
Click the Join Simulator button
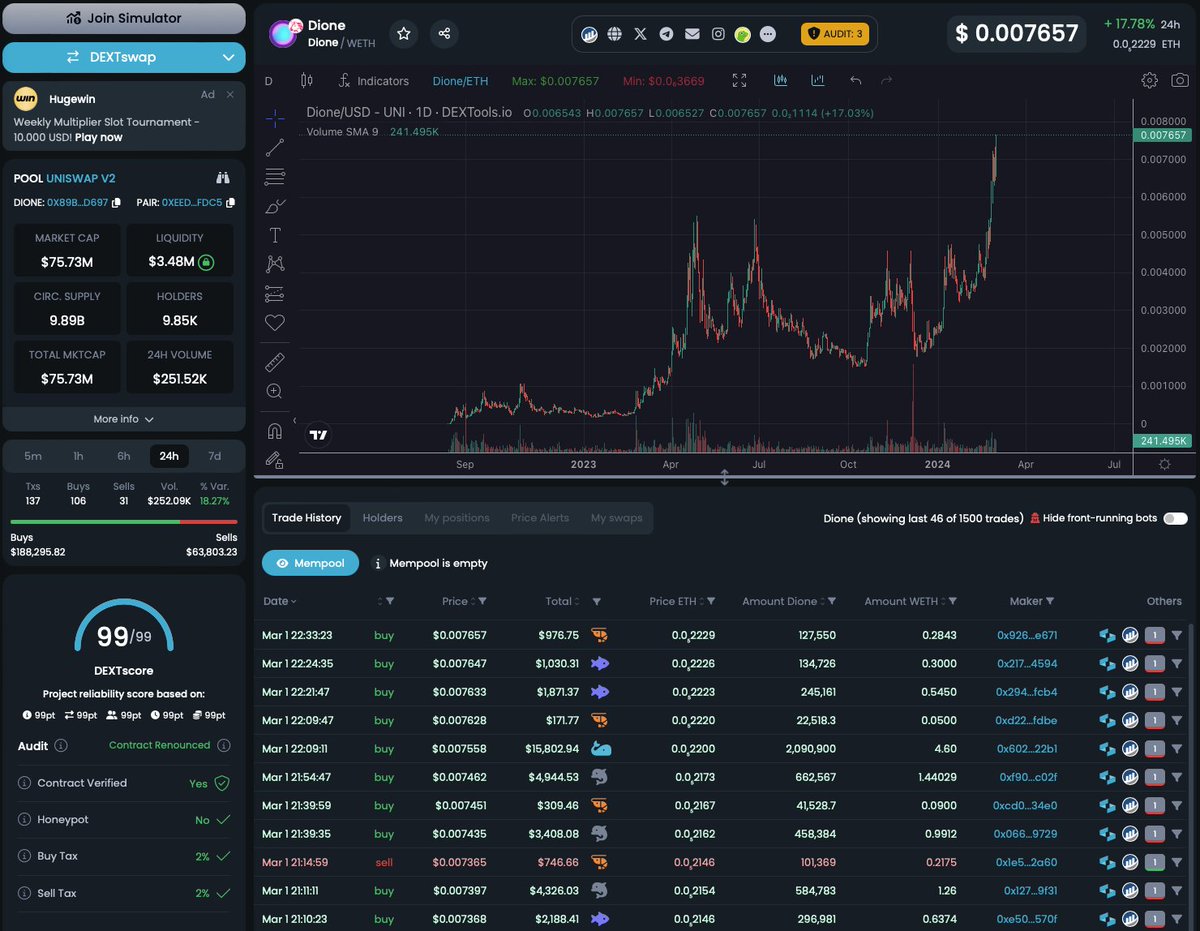(124, 18)
